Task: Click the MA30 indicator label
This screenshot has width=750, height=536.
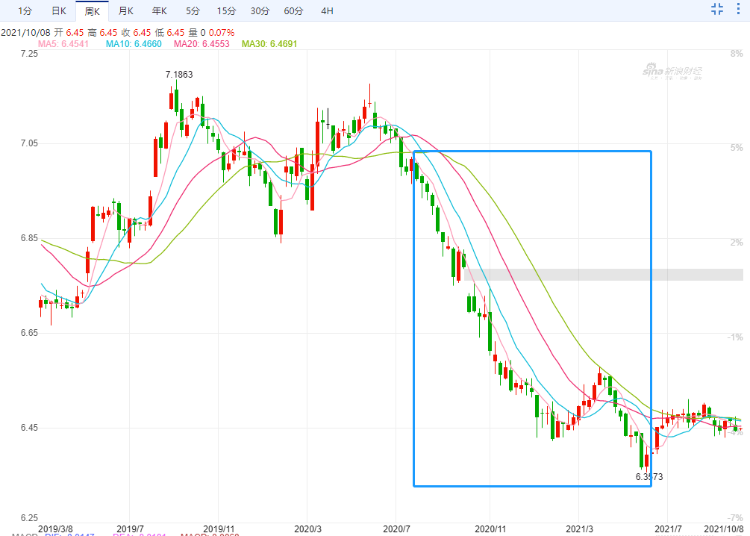Action: click(269, 44)
